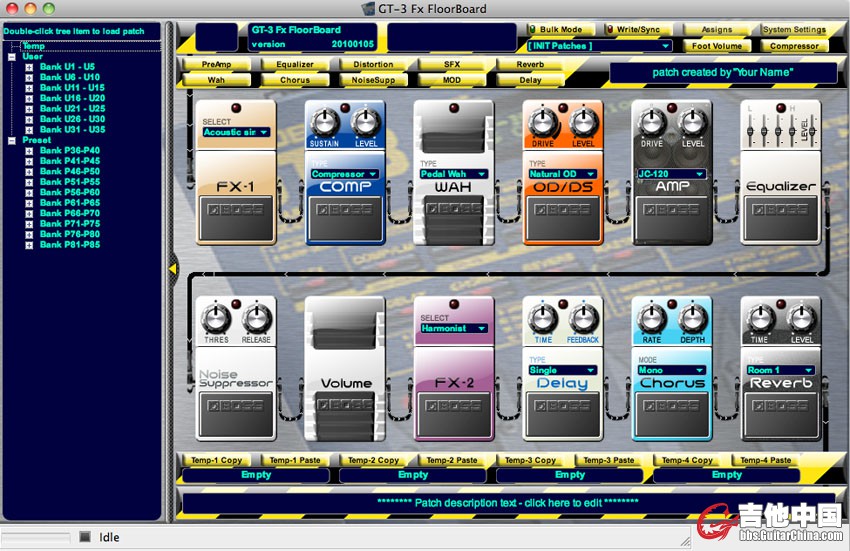
Task: Click the Temp-1 Copy button
Action: click(x=216, y=460)
